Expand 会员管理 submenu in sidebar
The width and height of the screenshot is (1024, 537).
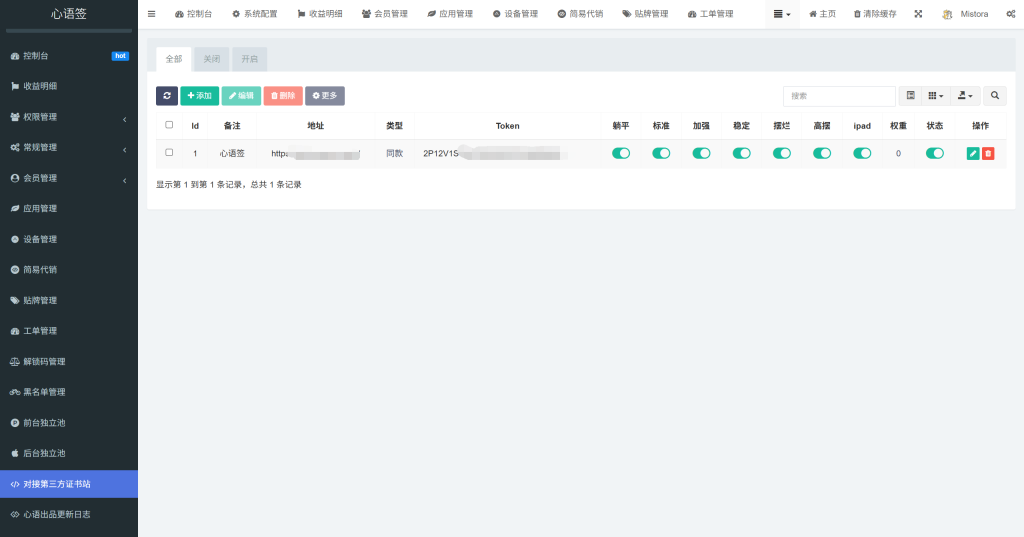click(69, 178)
